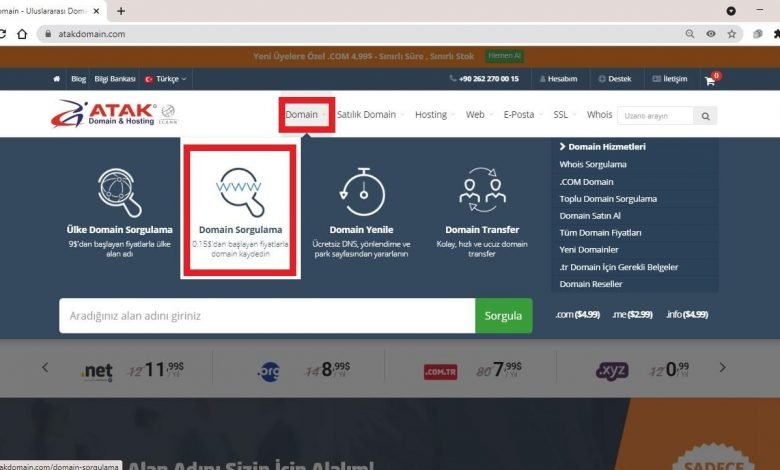Open the E-Posta dropdown menu
This screenshot has width=780, height=470.
coord(522,115)
